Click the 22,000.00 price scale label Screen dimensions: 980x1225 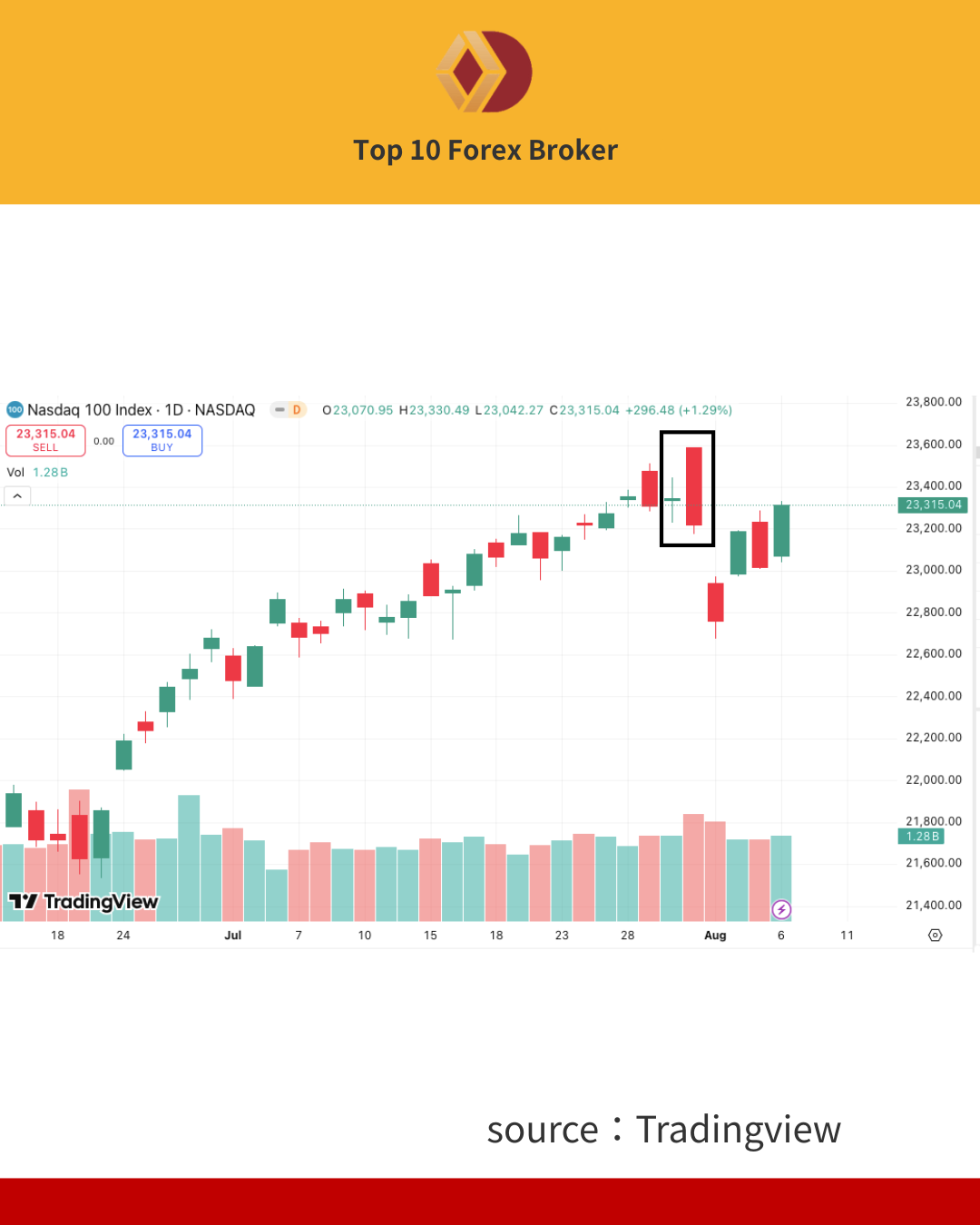[934, 779]
